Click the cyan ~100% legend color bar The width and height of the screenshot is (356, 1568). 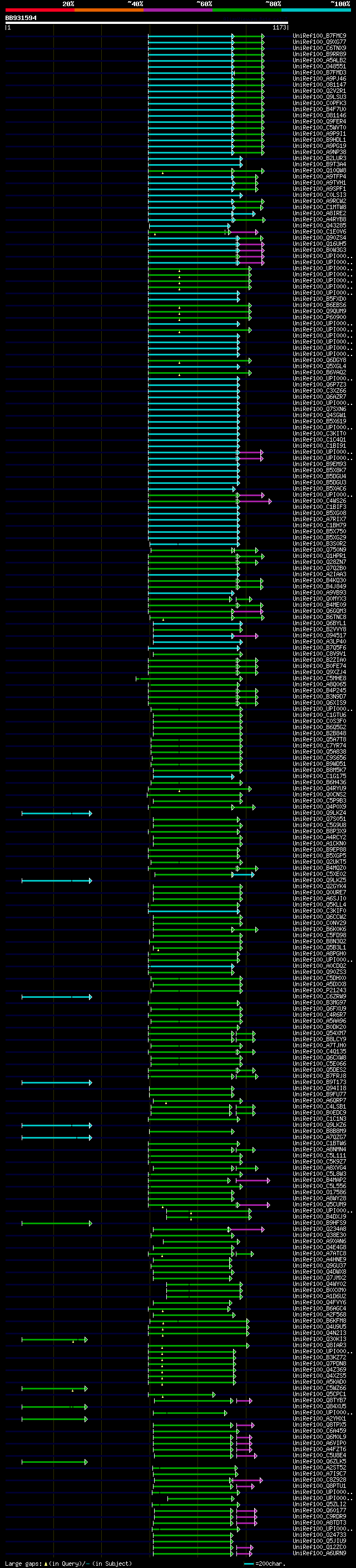(317, 10)
